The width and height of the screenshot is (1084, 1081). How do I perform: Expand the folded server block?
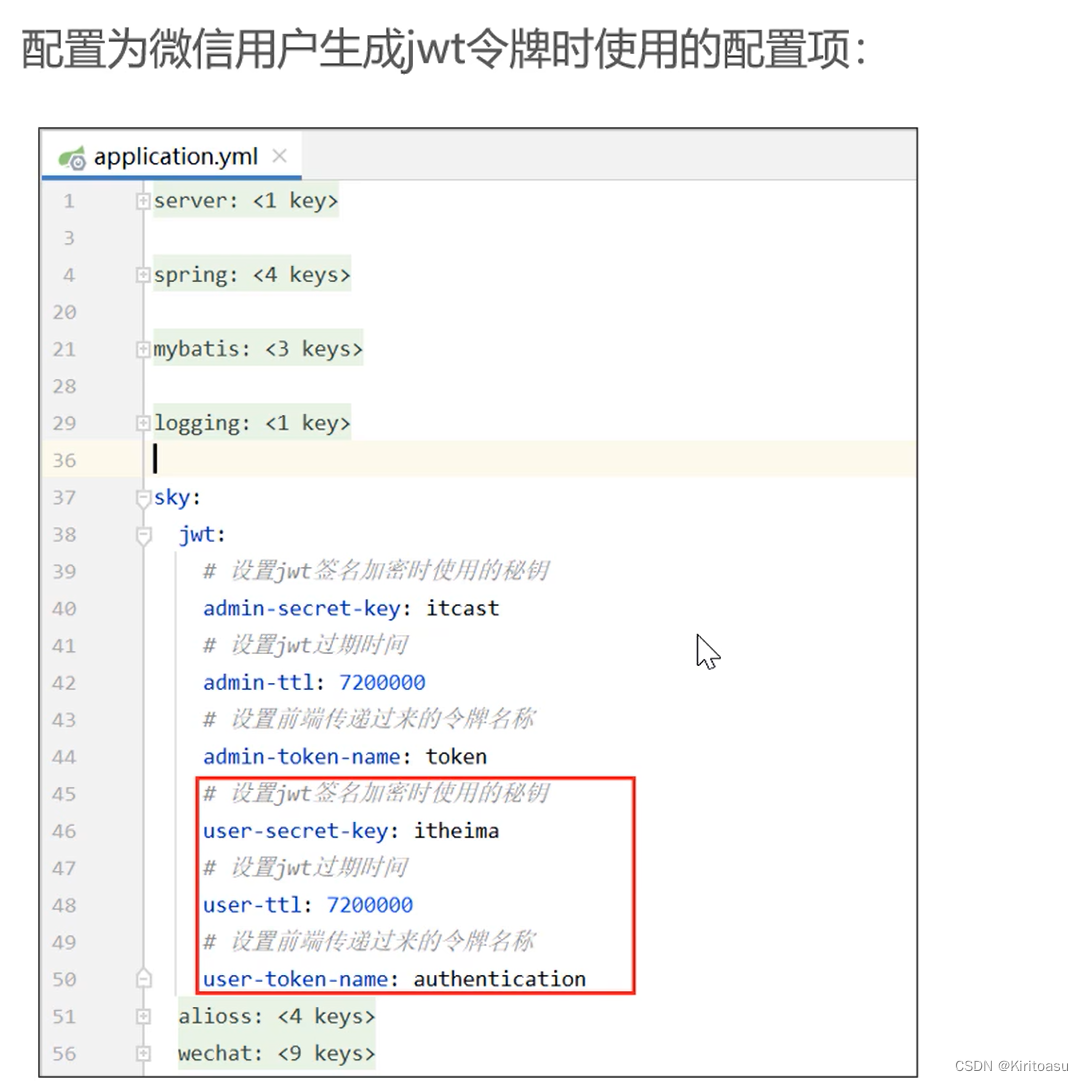(x=142, y=201)
